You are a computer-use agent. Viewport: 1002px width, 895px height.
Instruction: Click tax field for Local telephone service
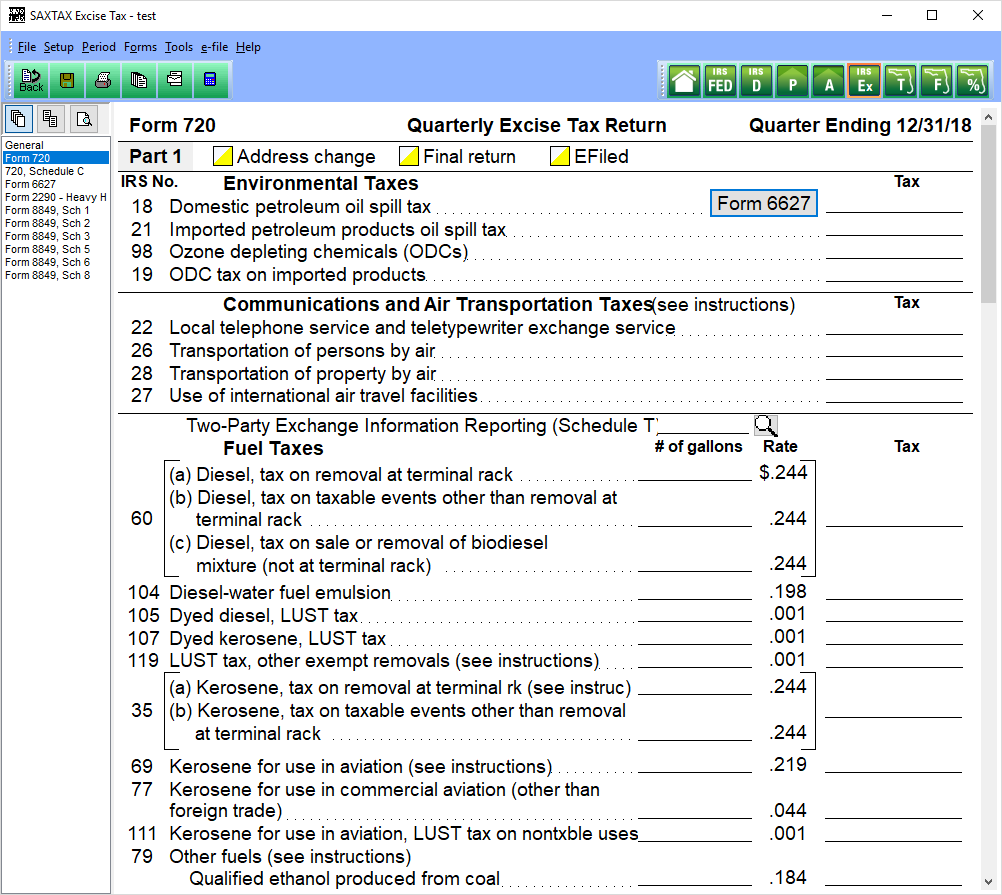(894, 326)
